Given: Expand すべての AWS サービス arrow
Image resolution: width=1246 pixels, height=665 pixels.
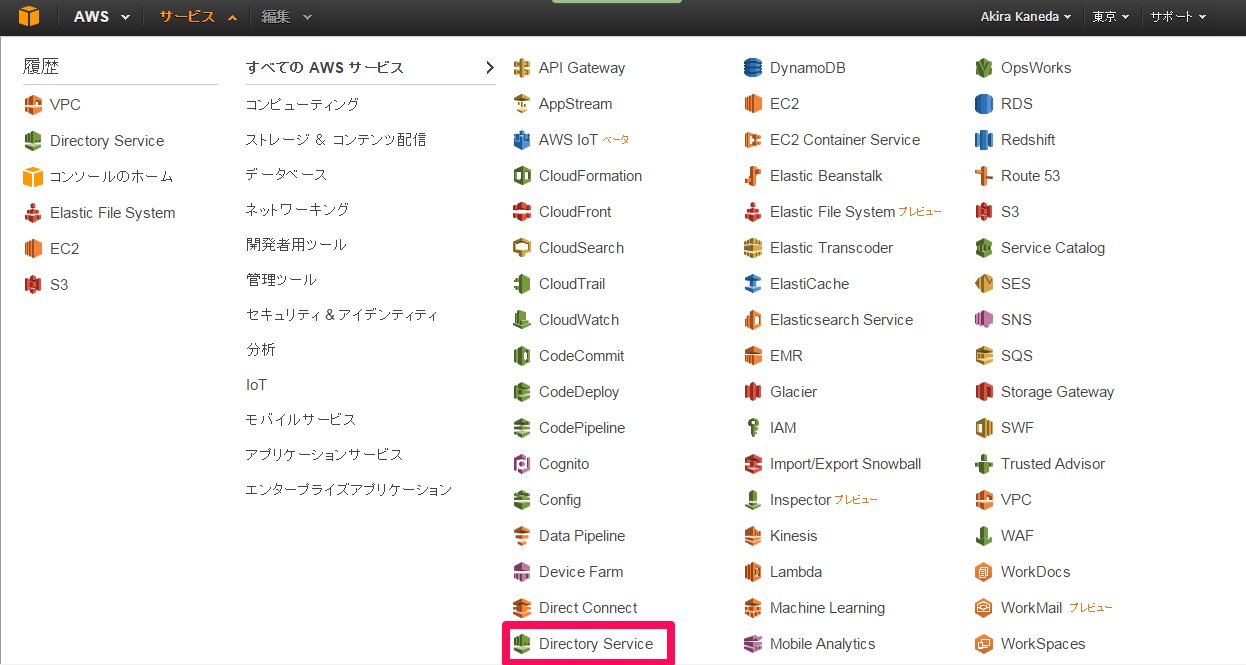Looking at the screenshot, I should pos(489,68).
